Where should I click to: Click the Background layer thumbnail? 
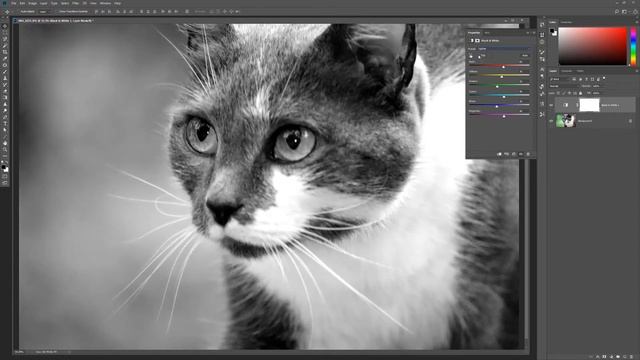(x=566, y=121)
